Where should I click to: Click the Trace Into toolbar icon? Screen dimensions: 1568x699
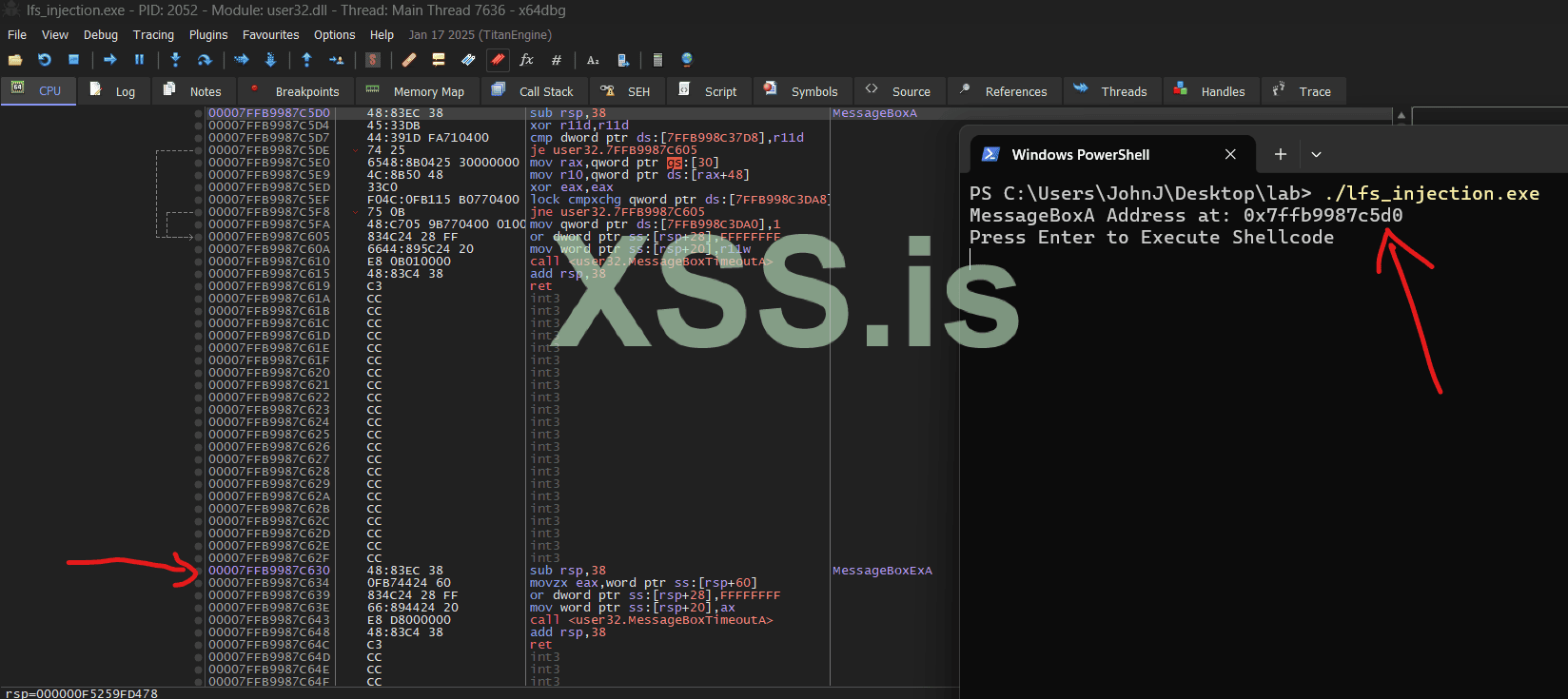(x=242, y=60)
